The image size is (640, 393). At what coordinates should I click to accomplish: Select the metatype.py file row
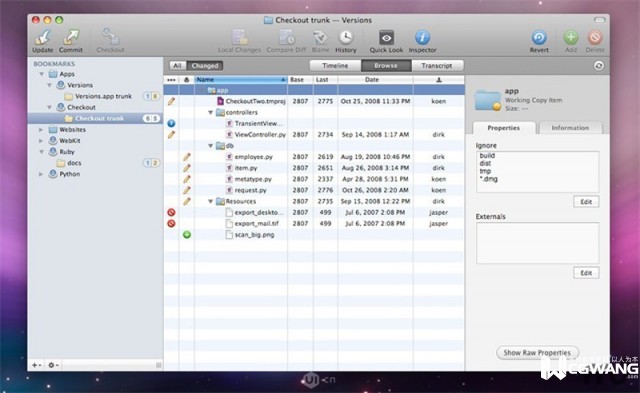click(314, 179)
